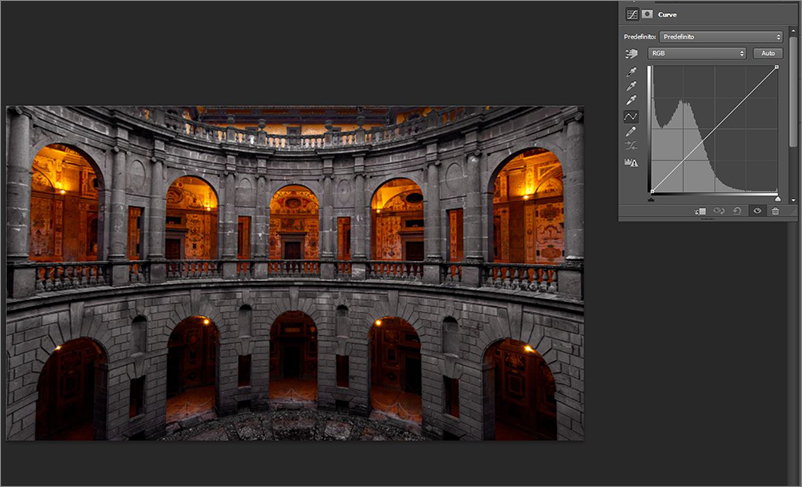Select the layer mask icon in panel header
The image size is (802, 487).
click(x=647, y=15)
